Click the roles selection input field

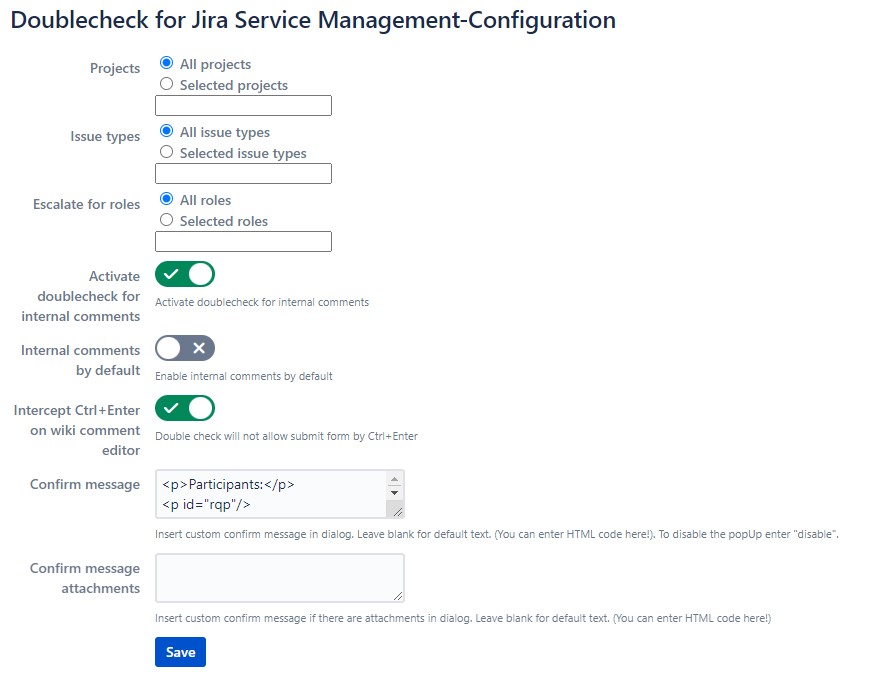click(243, 242)
